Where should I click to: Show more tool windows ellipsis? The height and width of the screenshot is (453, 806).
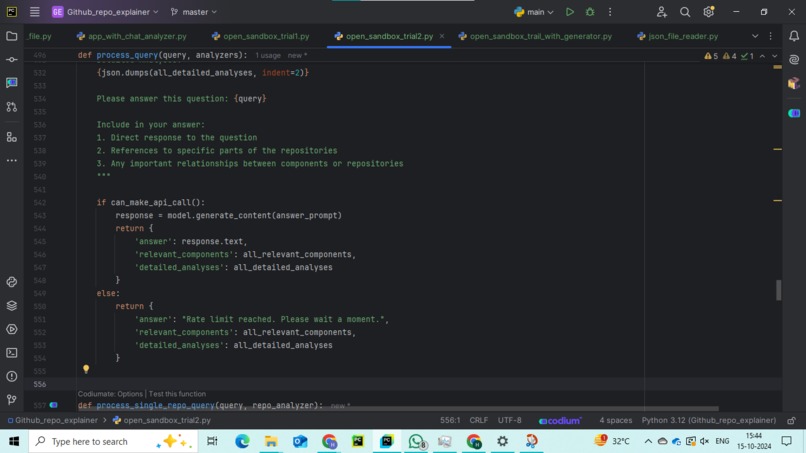click(x=11, y=160)
